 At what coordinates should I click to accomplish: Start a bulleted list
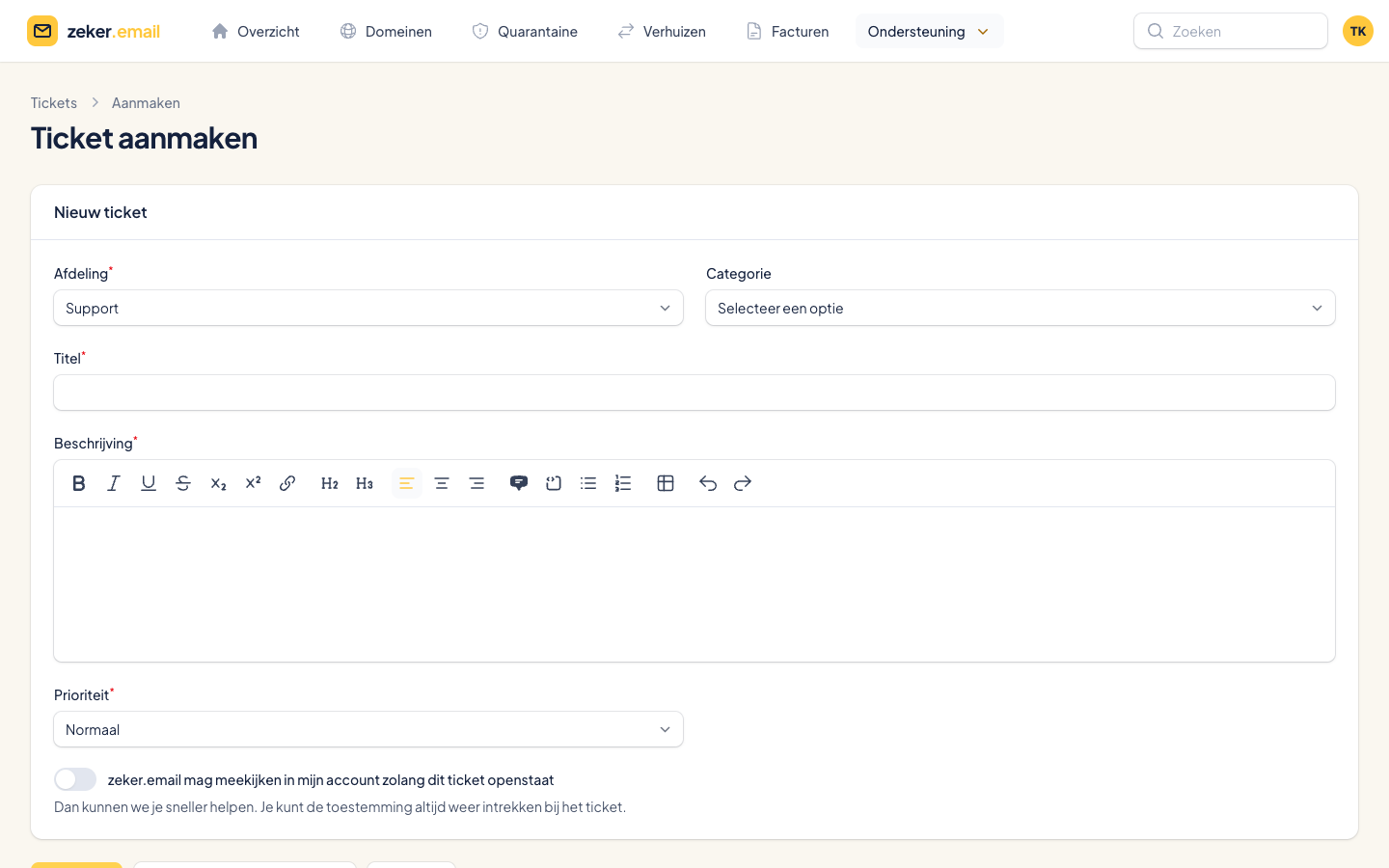coord(588,483)
